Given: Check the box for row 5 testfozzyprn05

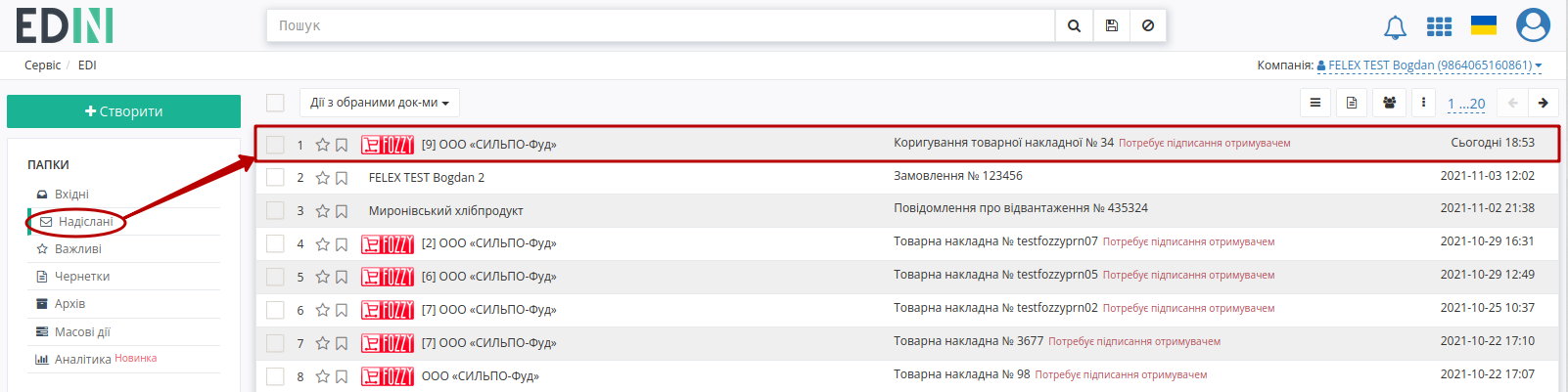Looking at the screenshot, I should [x=275, y=278].
